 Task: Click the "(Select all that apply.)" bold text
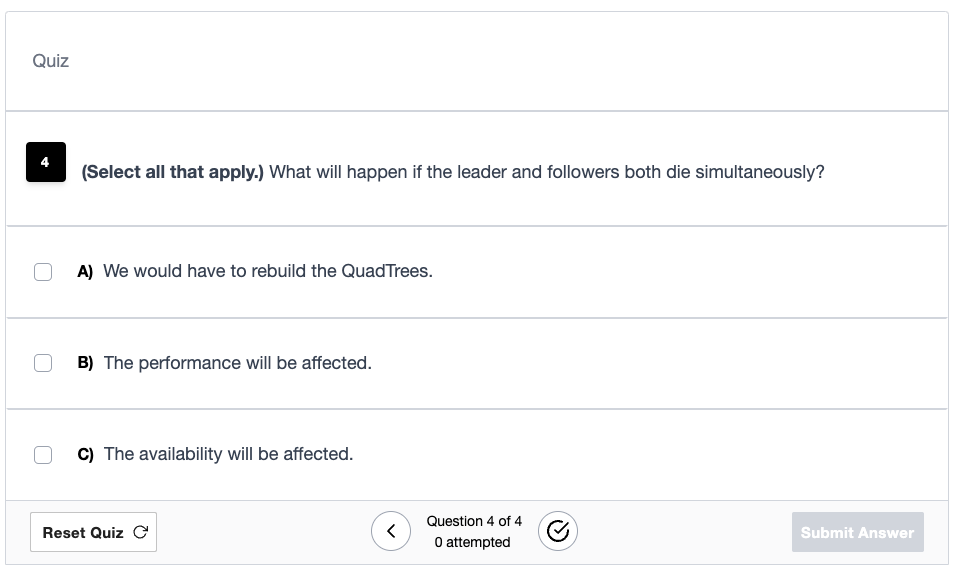pyautogui.click(x=172, y=172)
